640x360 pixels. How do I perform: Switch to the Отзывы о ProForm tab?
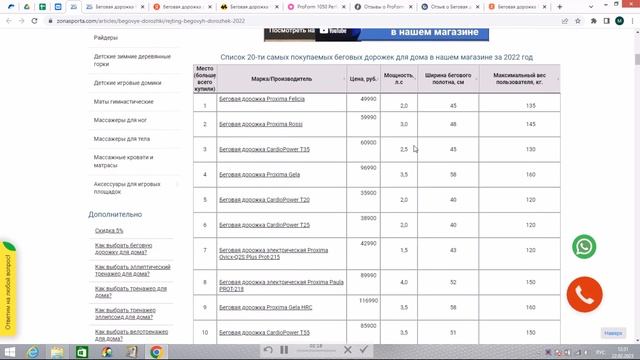384,7
